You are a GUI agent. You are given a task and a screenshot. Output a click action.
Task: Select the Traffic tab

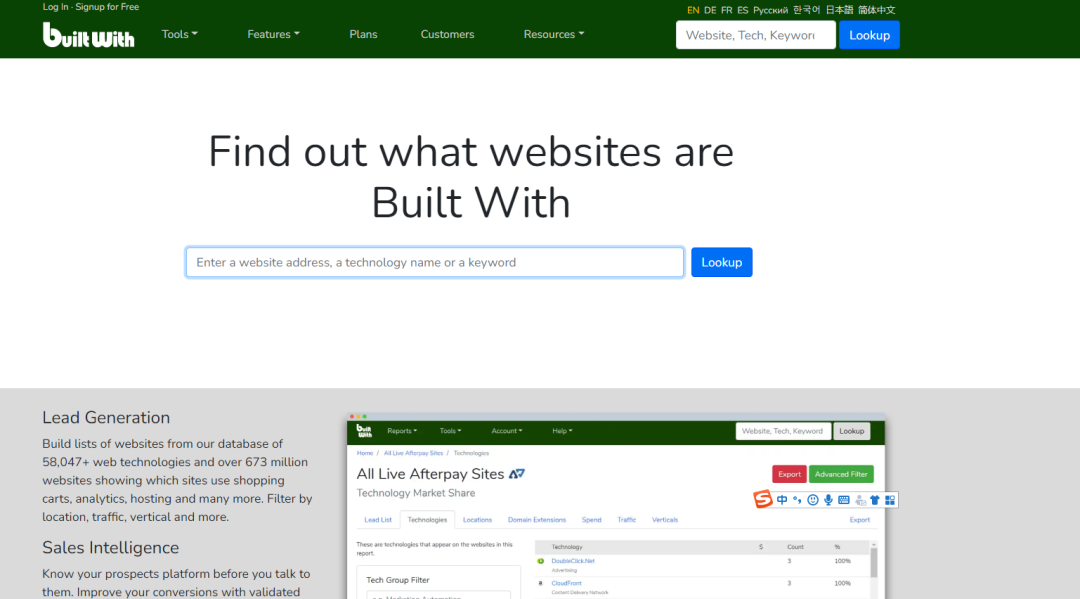627,519
